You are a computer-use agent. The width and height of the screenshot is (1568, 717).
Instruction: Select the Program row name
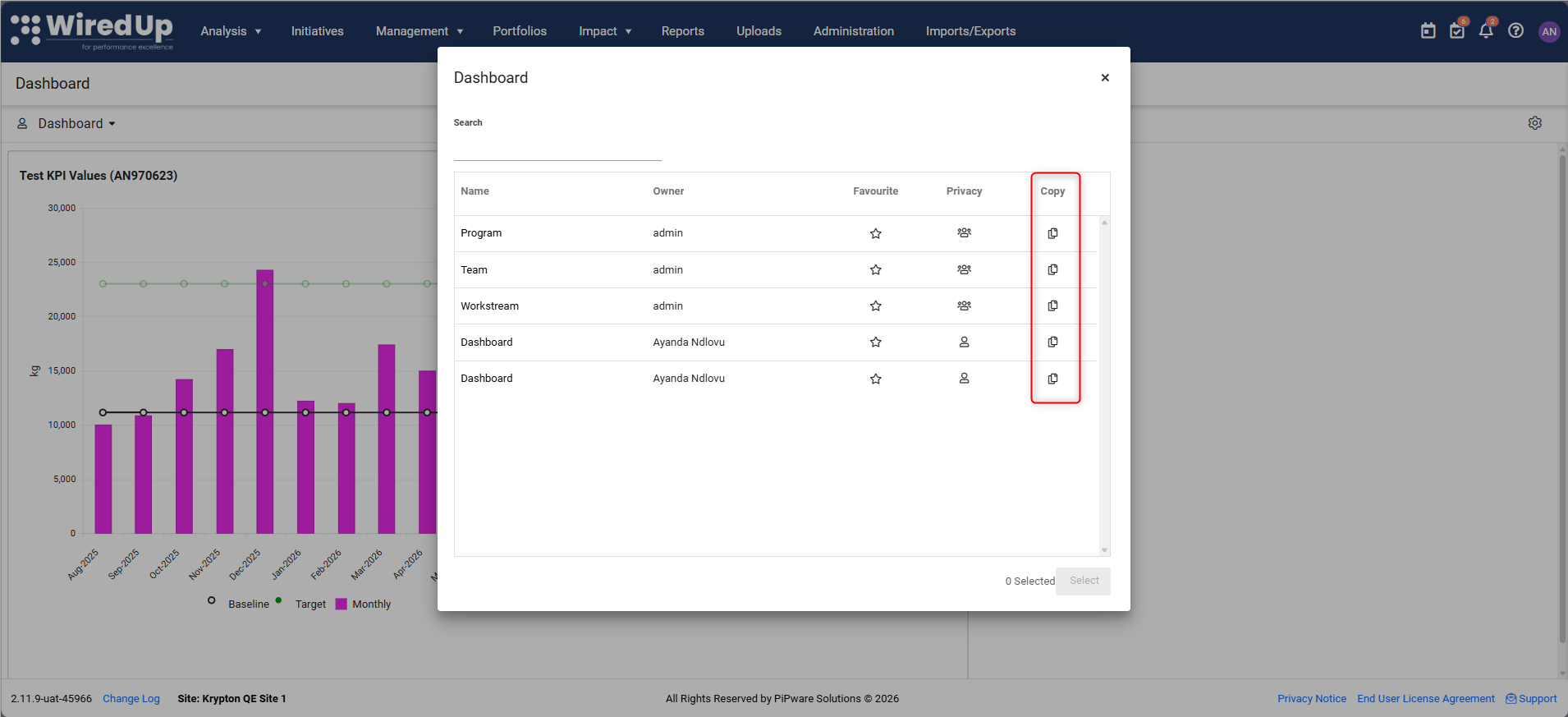(481, 233)
